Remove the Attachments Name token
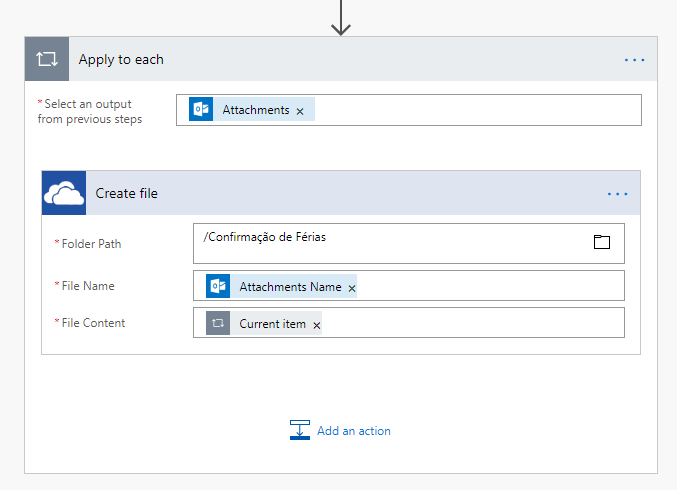677x490 pixels. click(352, 288)
